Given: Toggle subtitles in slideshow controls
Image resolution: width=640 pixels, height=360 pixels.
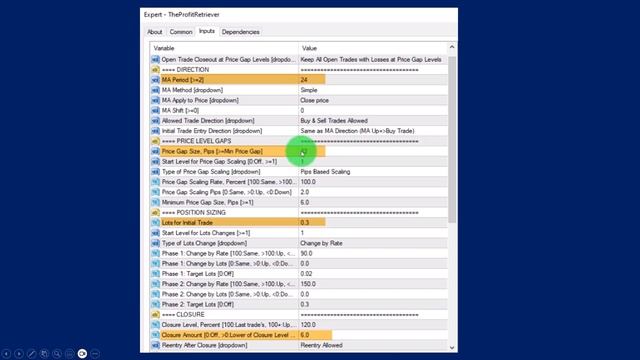Looking at the screenshot, I should (69, 354).
